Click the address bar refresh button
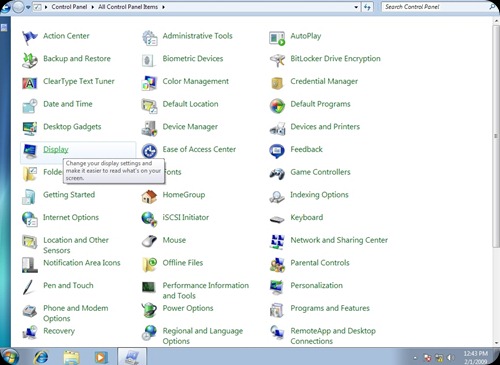Screen dimensions: 500x365 (x=367, y=7)
